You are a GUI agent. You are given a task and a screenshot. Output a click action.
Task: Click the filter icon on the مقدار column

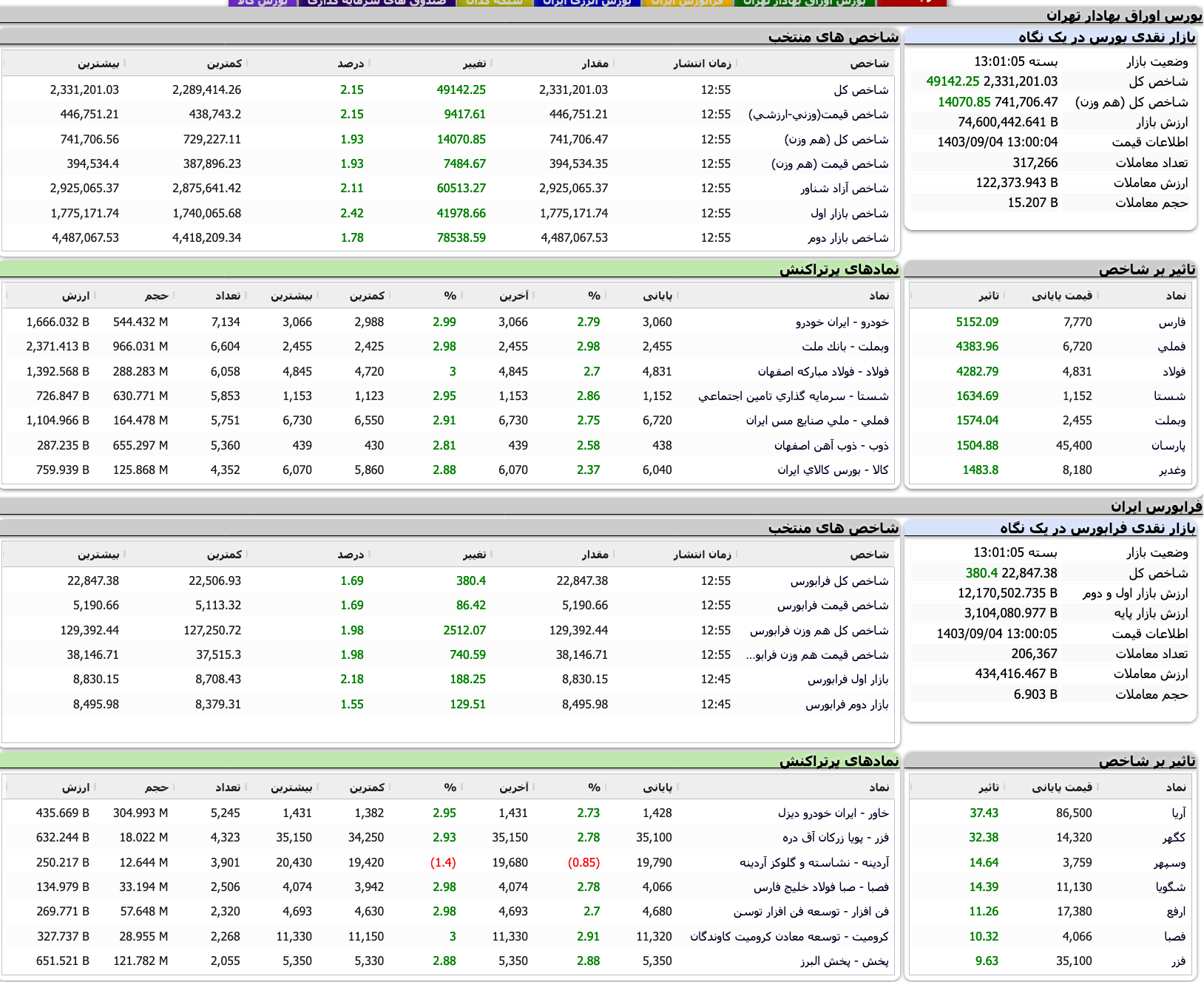click(615, 63)
